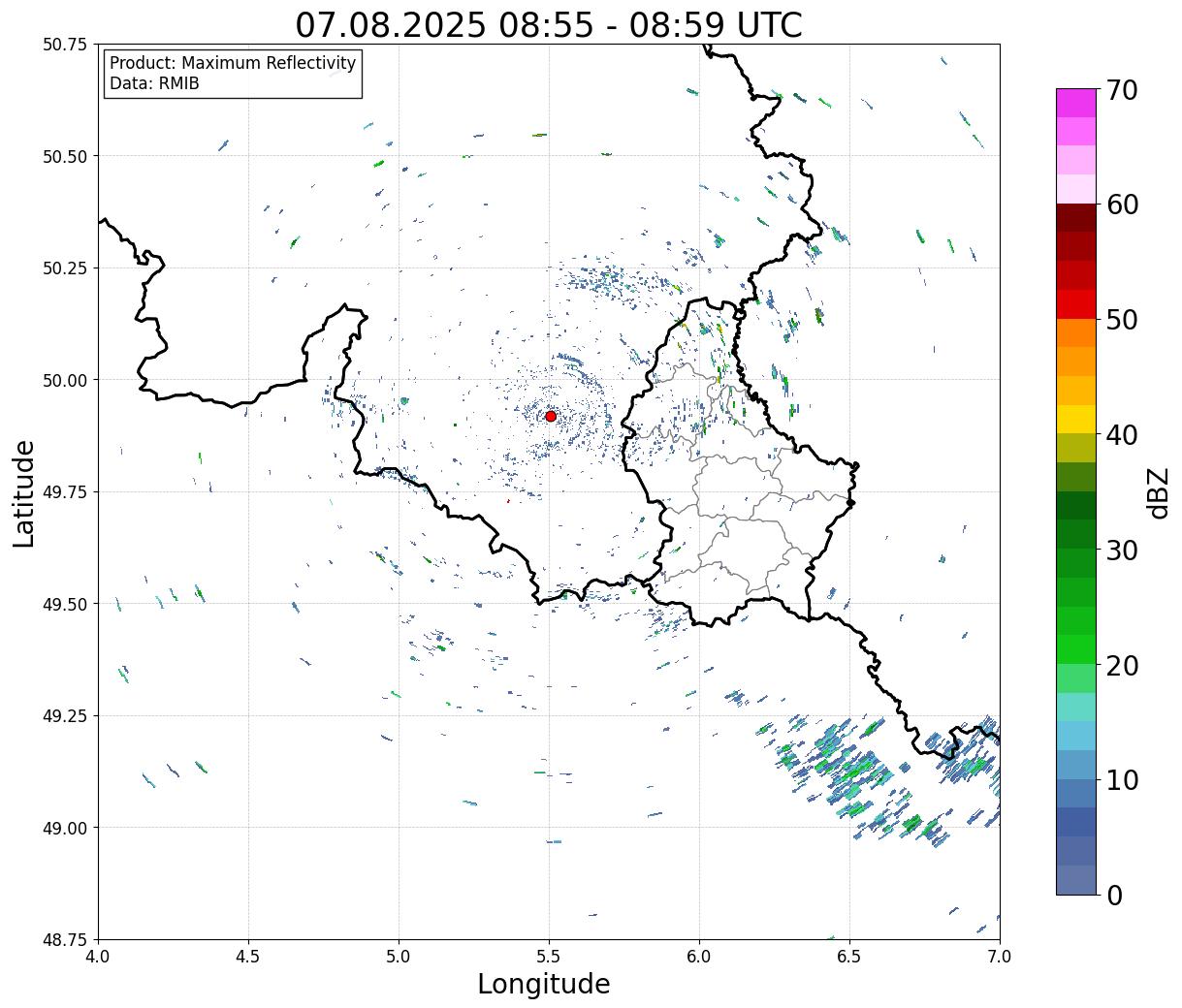Click the 49.25 latitude tick label

click(x=65, y=716)
